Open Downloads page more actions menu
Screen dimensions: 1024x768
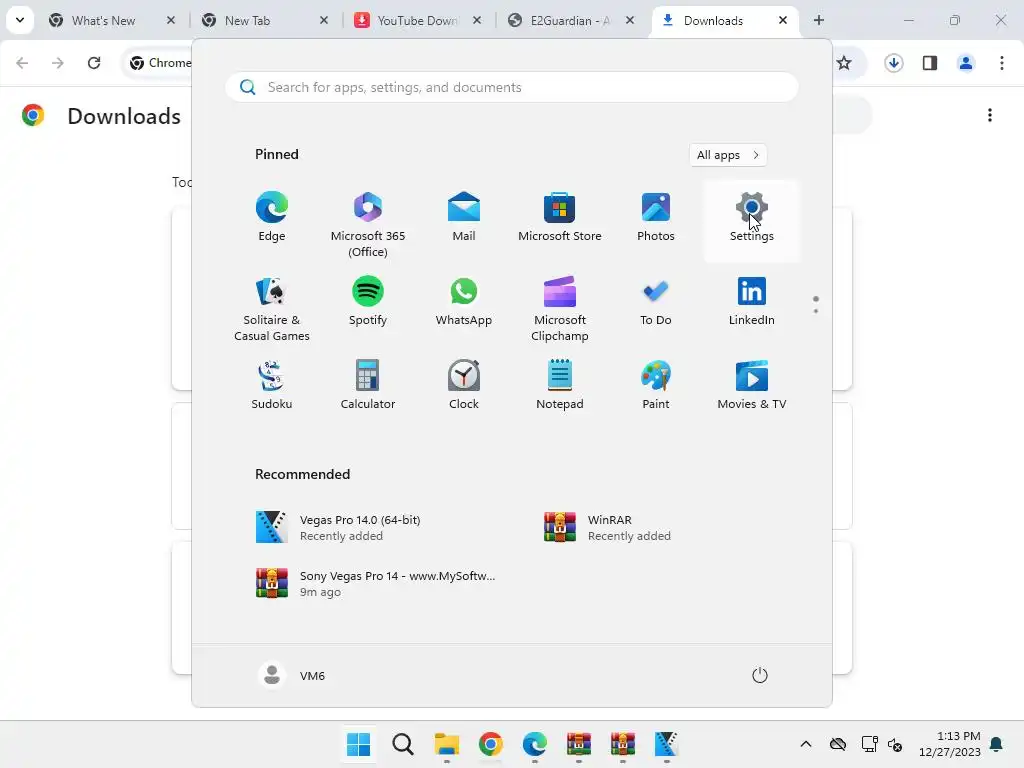click(x=990, y=116)
